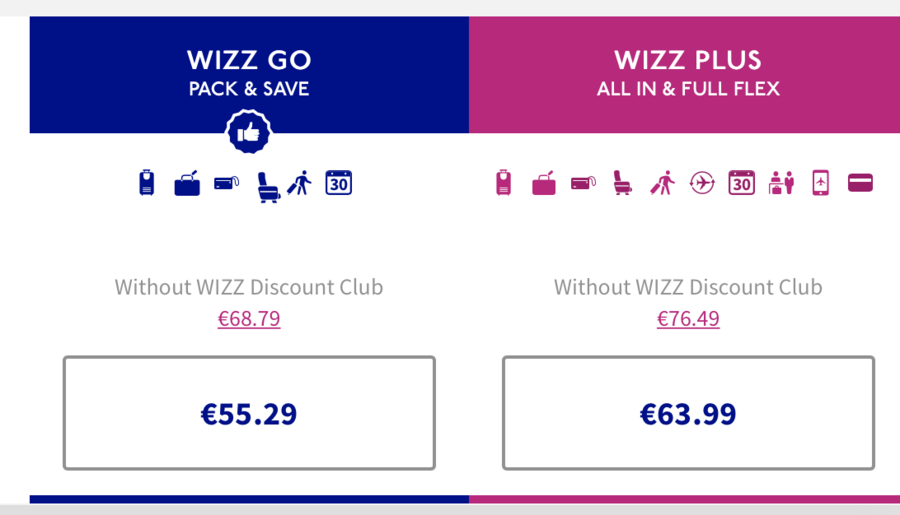Click WIZZ GO checked-in suitcase icon
The image size is (900, 515).
[147, 183]
